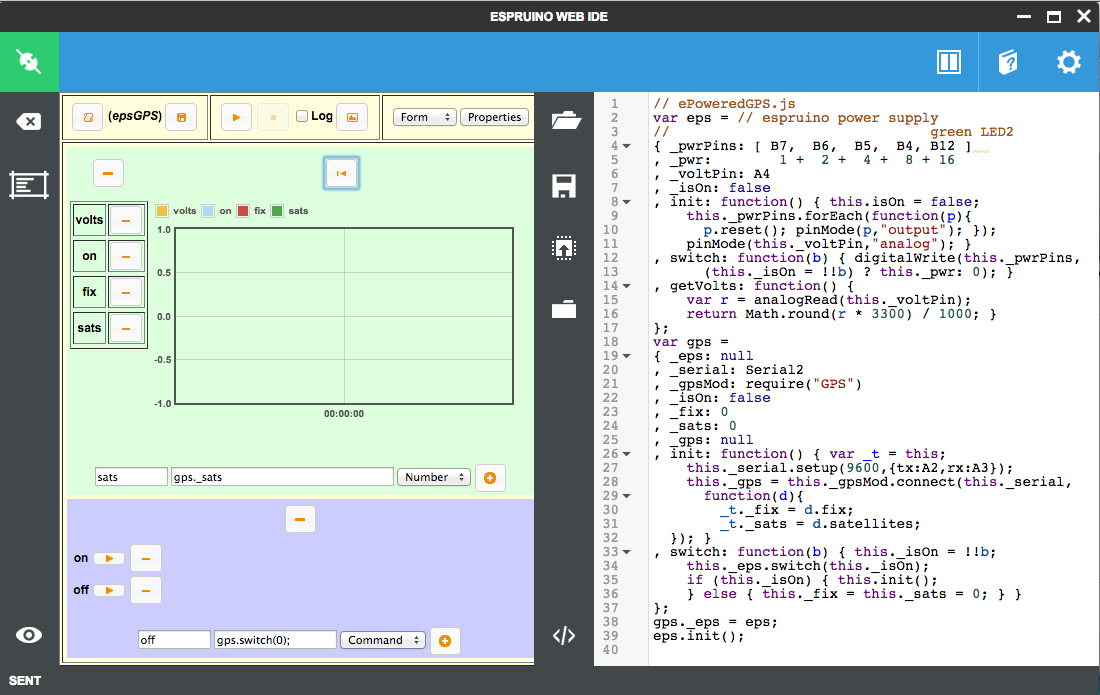Open the Form dropdown
Viewport: 1100px width, 695px height.
pyautogui.click(x=424, y=117)
